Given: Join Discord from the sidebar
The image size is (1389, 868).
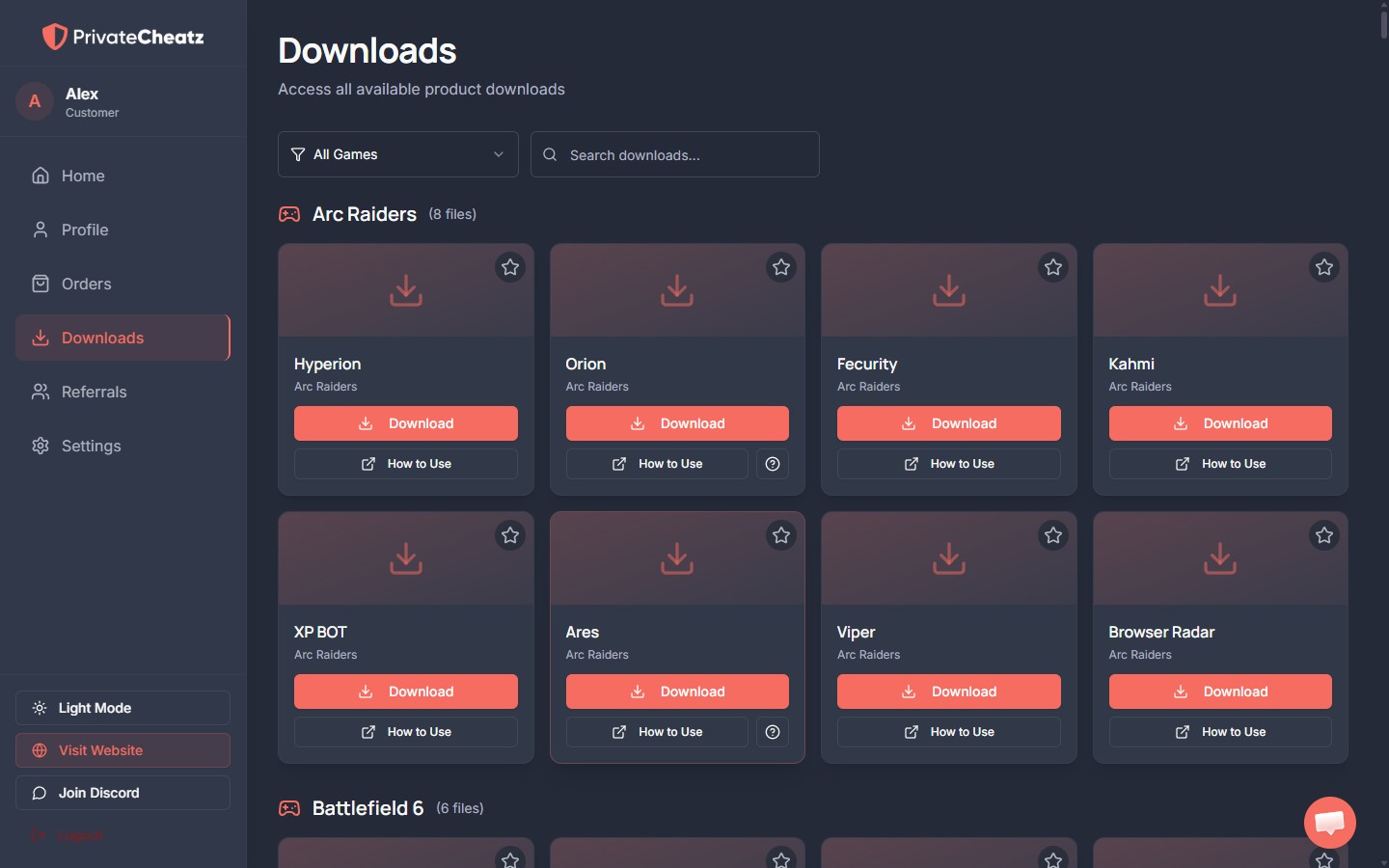Looking at the screenshot, I should coord(123,793).
